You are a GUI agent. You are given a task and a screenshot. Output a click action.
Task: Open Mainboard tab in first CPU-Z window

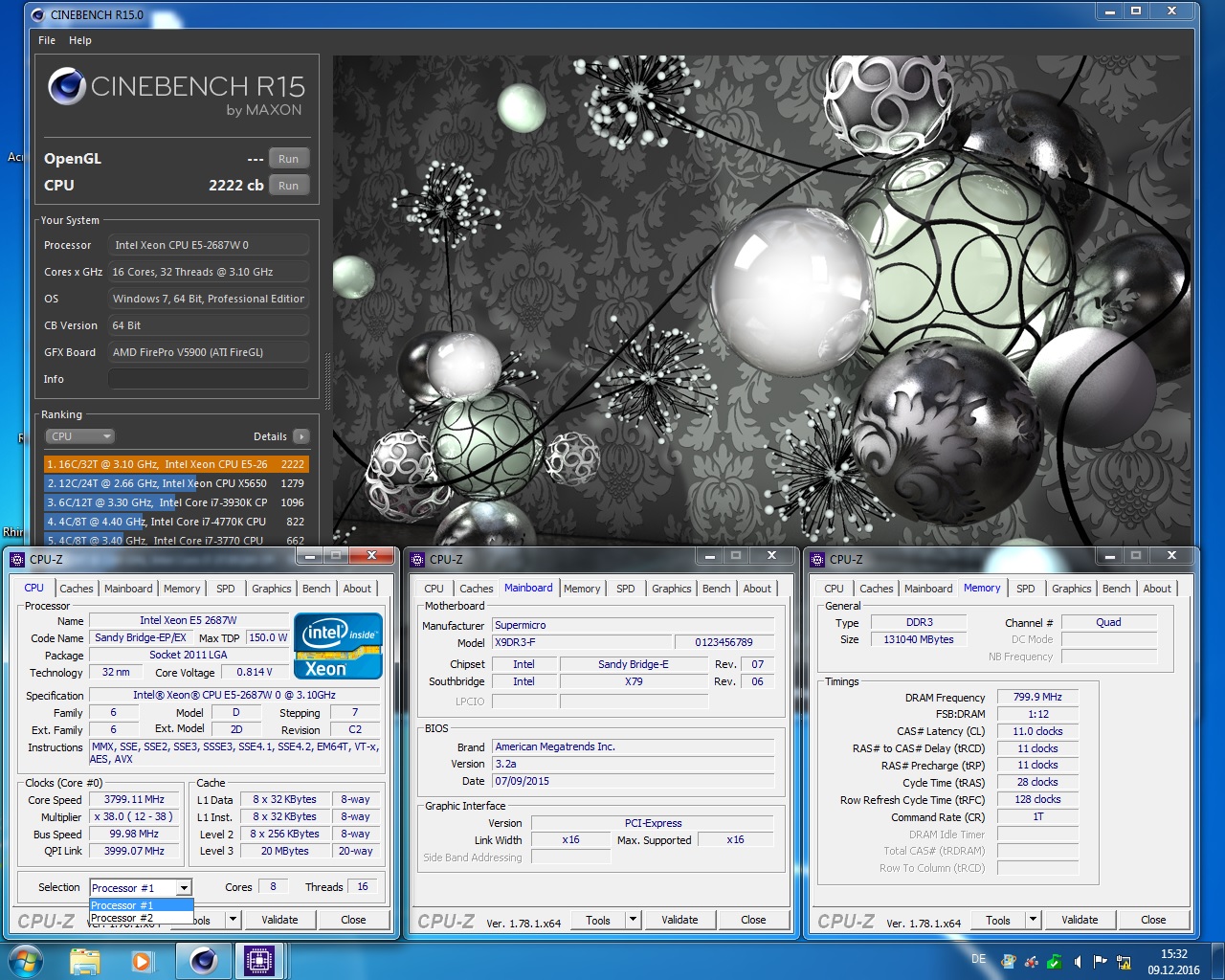pos(128,589)
